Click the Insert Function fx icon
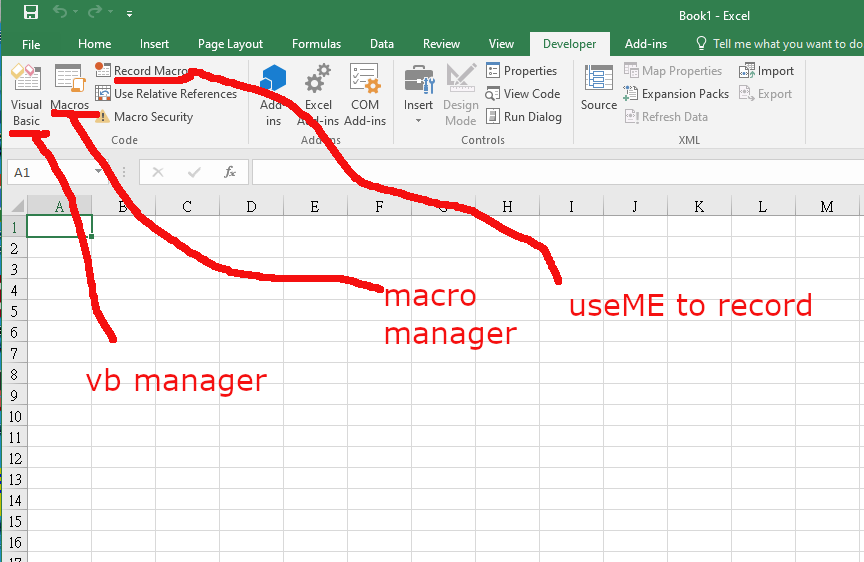 click(x=229, y=172)
